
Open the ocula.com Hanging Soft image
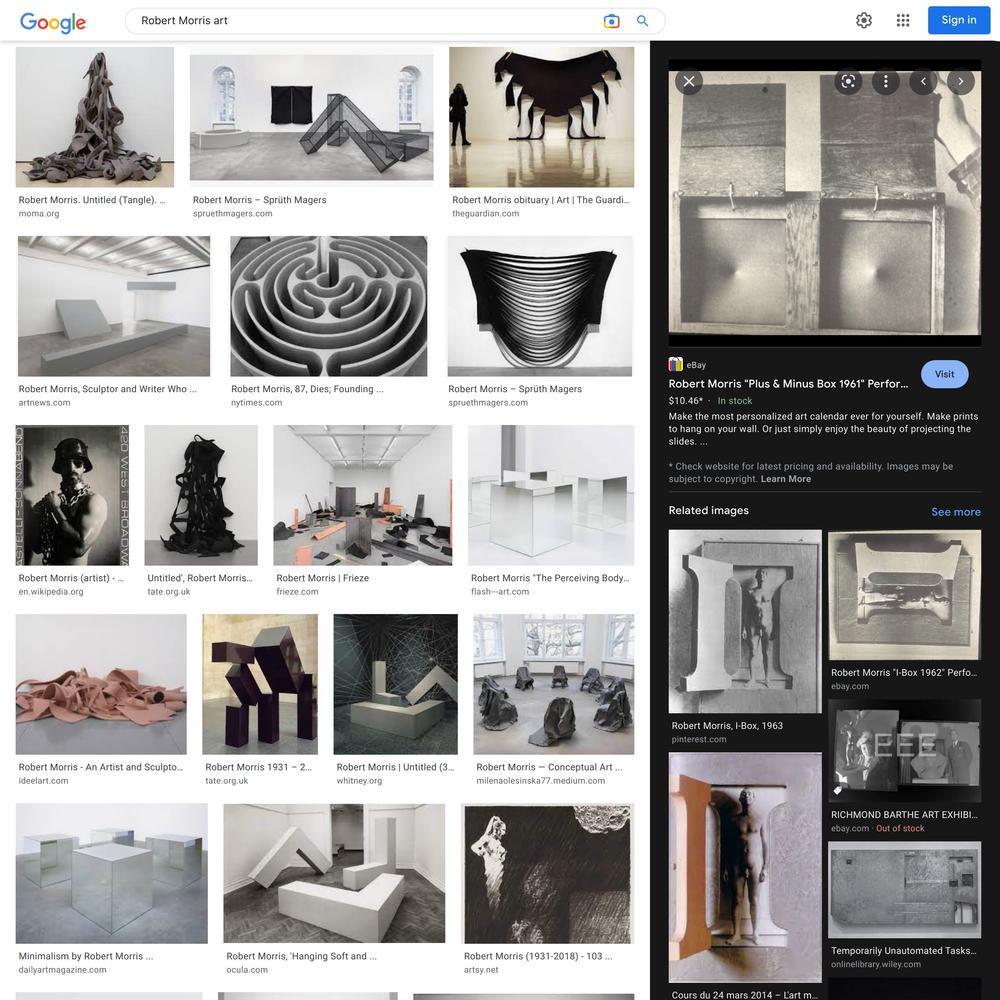334,873
